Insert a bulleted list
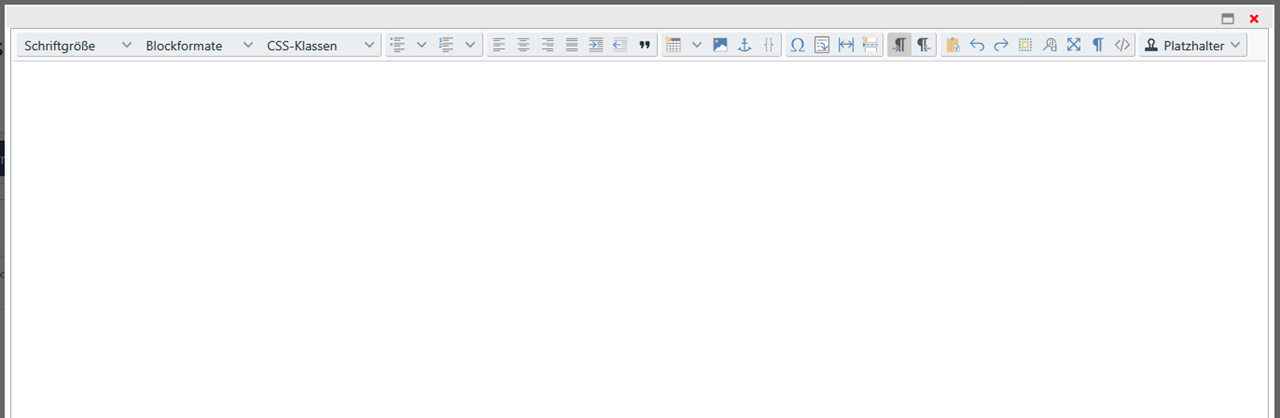1280x418 pixels. click(398, 45)
